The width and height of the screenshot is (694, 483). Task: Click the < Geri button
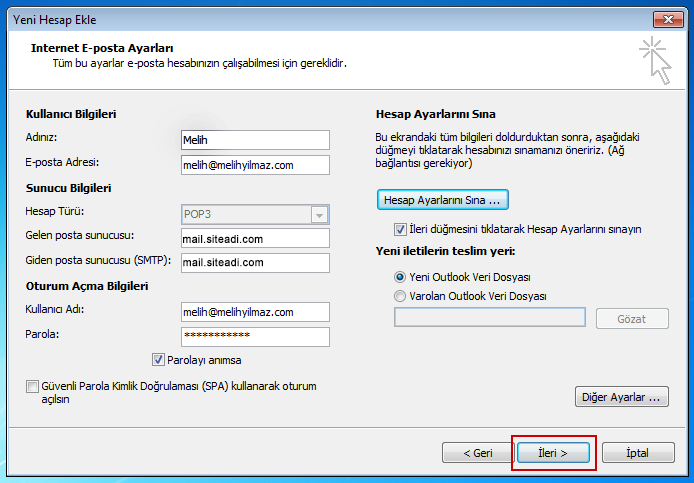(x=477, y=453)
